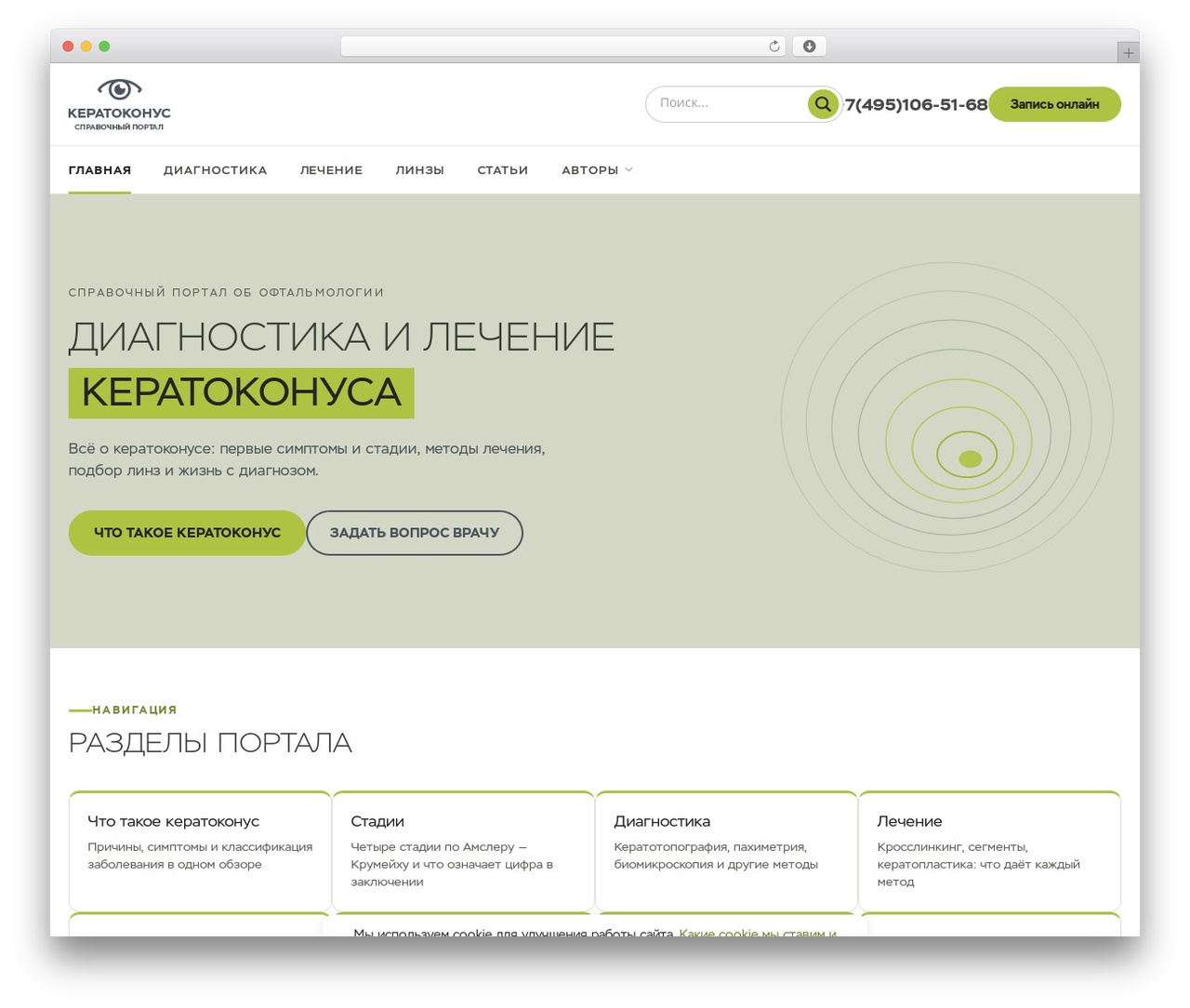Open the Диагностика section card title
This screenshot has height=1008, width=1190.
tap(662, 821)
